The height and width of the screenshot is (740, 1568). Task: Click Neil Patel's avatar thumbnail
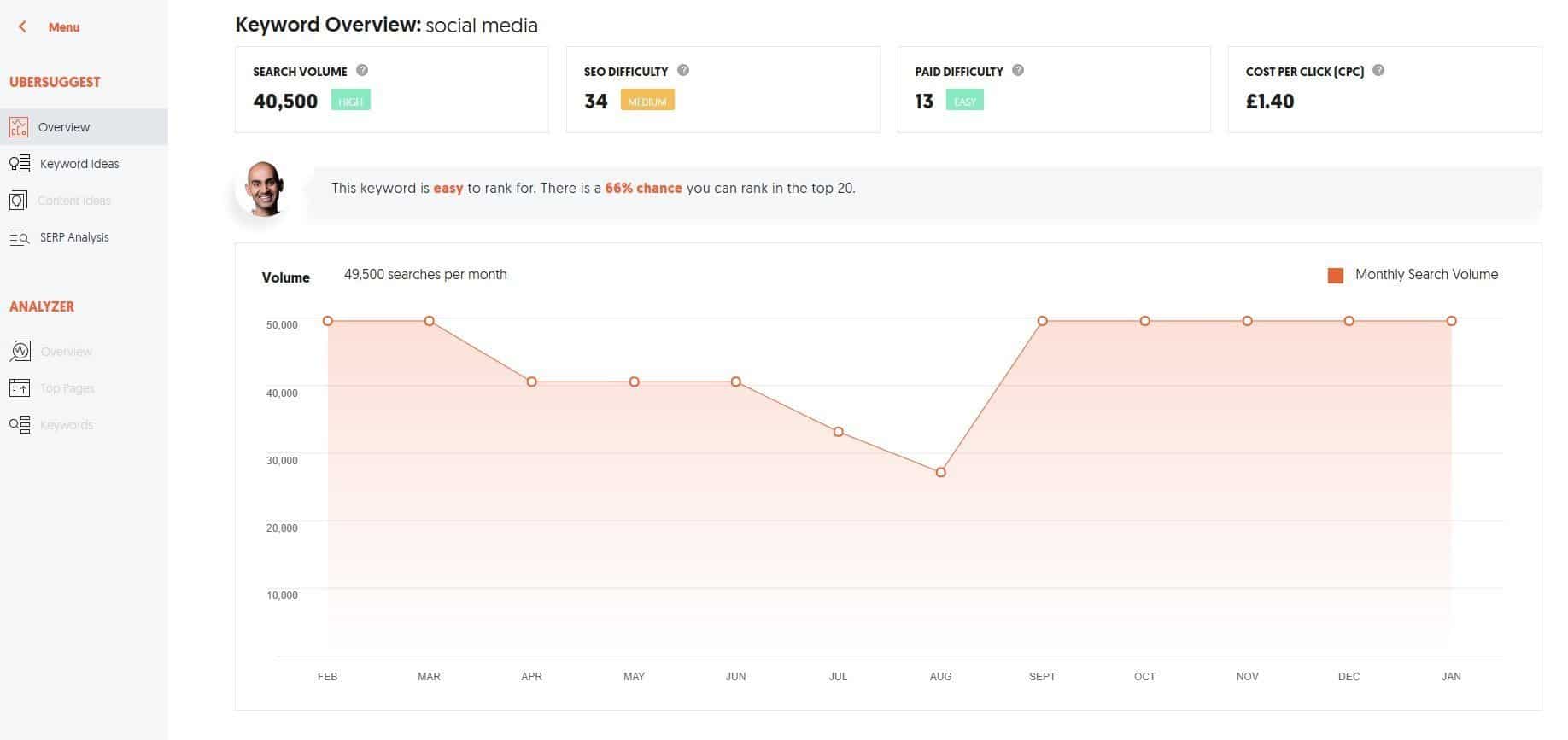pyautogui.click(x=263, y=189)
